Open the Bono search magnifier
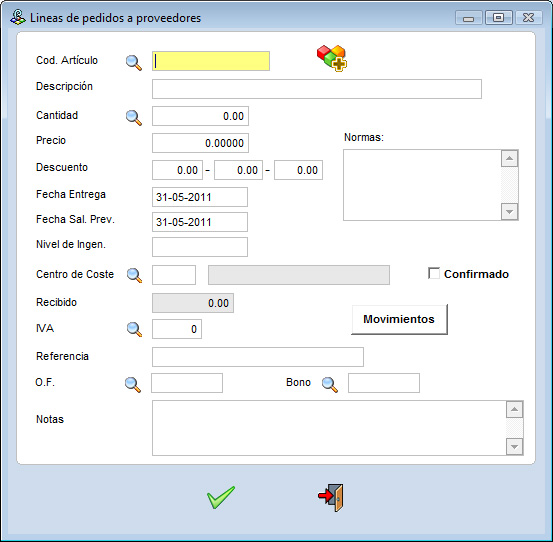 point(330,385)
